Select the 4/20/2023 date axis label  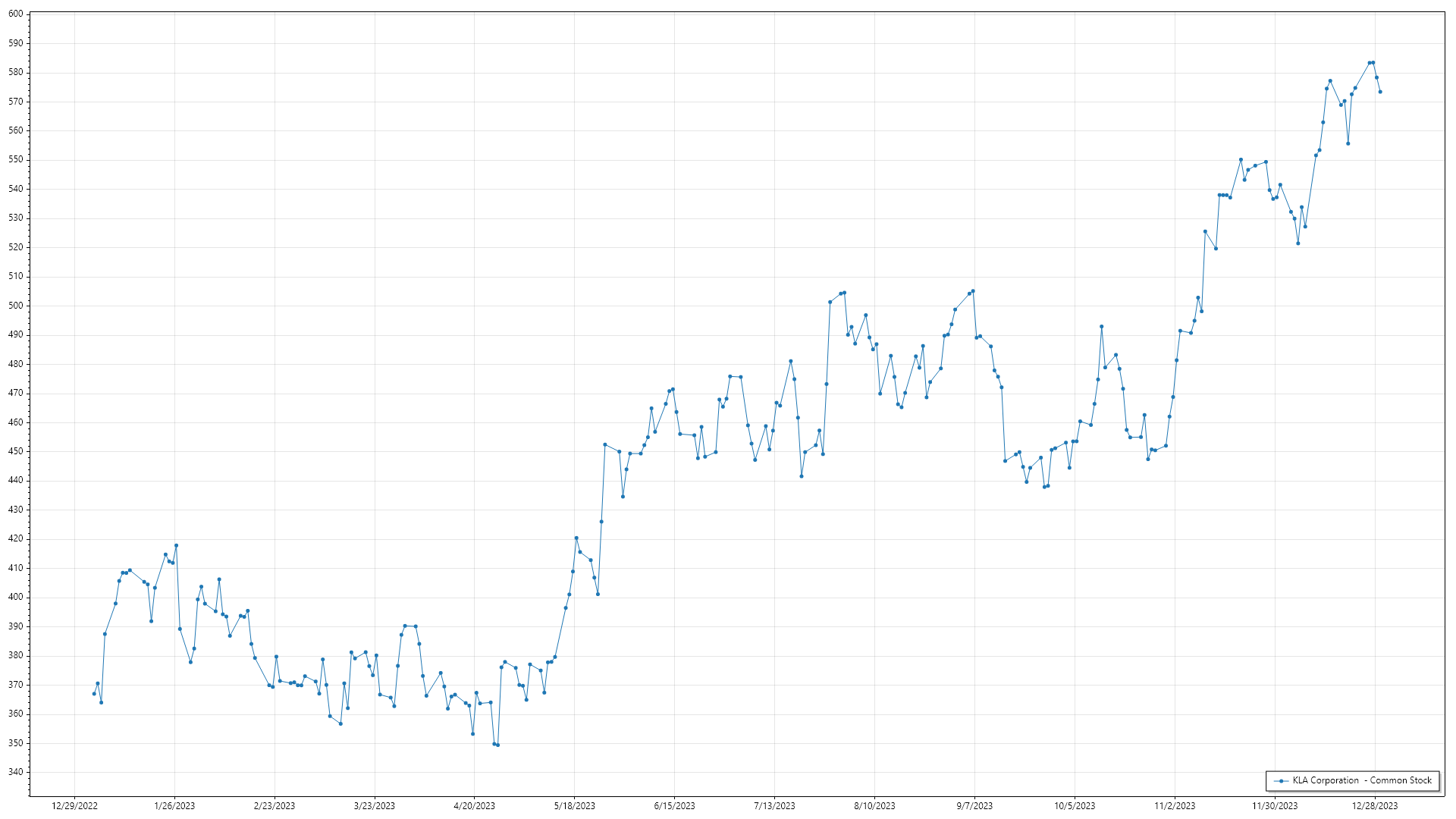(474, 806)
